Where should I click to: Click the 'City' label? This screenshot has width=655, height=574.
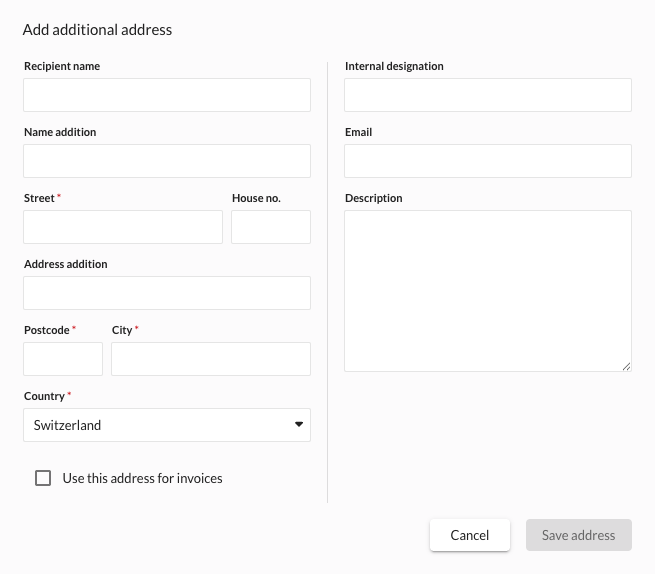pos(122,330)
